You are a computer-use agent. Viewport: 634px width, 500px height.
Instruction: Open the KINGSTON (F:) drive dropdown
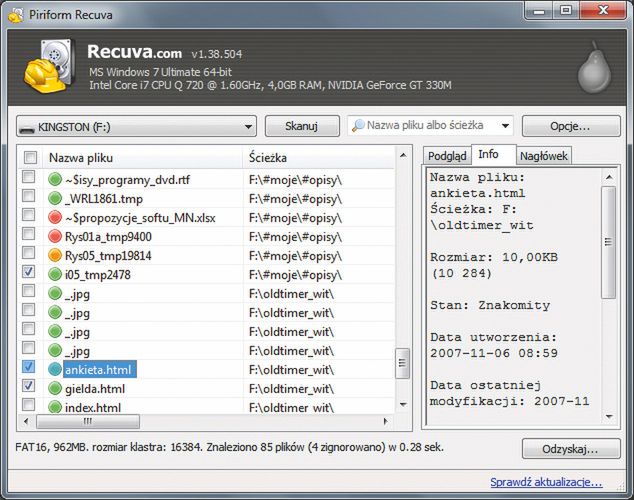pos(136,127)
